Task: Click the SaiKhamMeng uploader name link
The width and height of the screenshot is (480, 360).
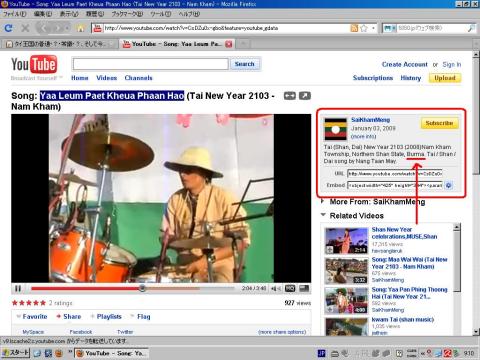Action: [x=370, y=120]
